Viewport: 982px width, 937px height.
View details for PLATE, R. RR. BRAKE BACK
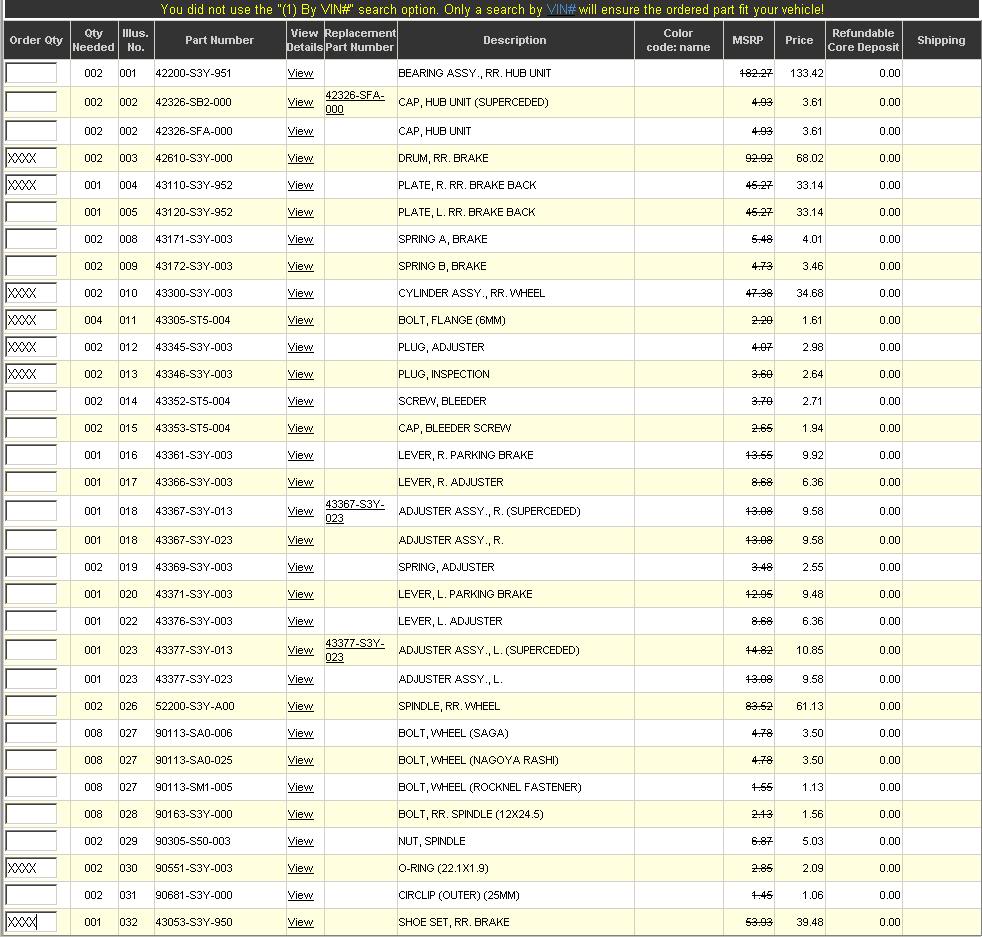pos(300,185)
